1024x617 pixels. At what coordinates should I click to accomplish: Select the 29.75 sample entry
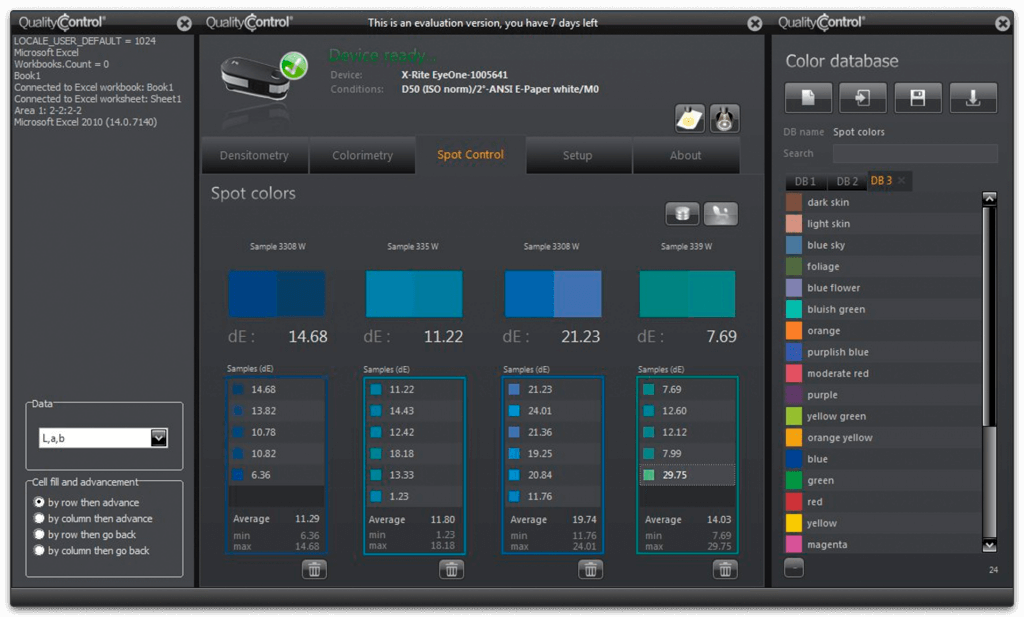(687, 474)
